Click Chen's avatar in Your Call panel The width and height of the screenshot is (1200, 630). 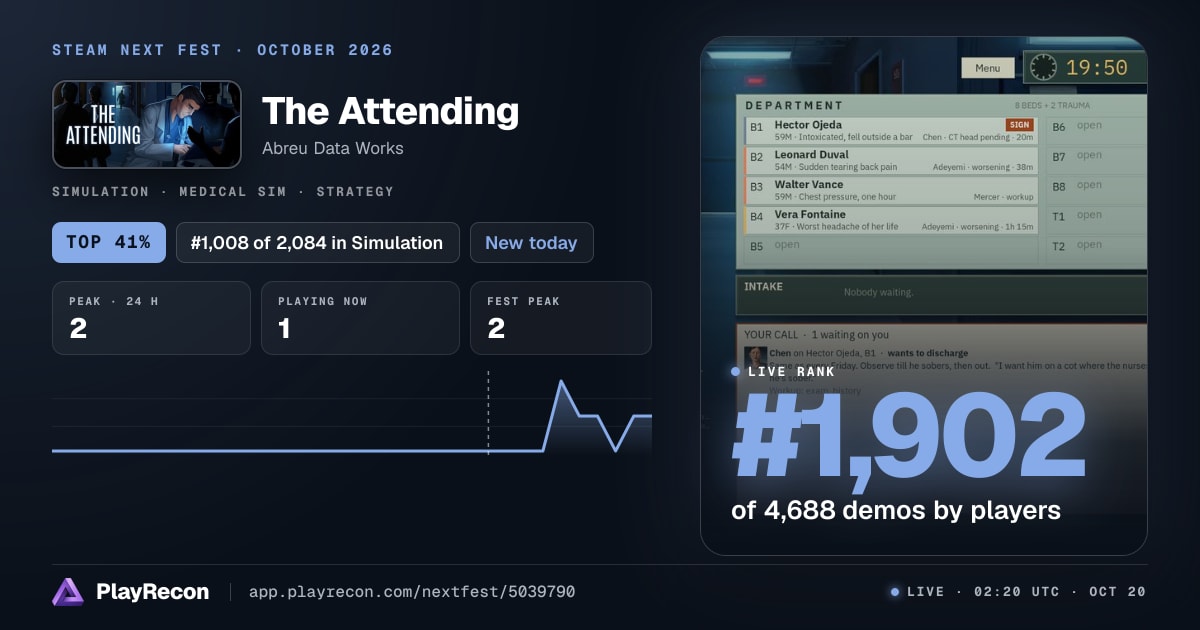tap(755, 356)
